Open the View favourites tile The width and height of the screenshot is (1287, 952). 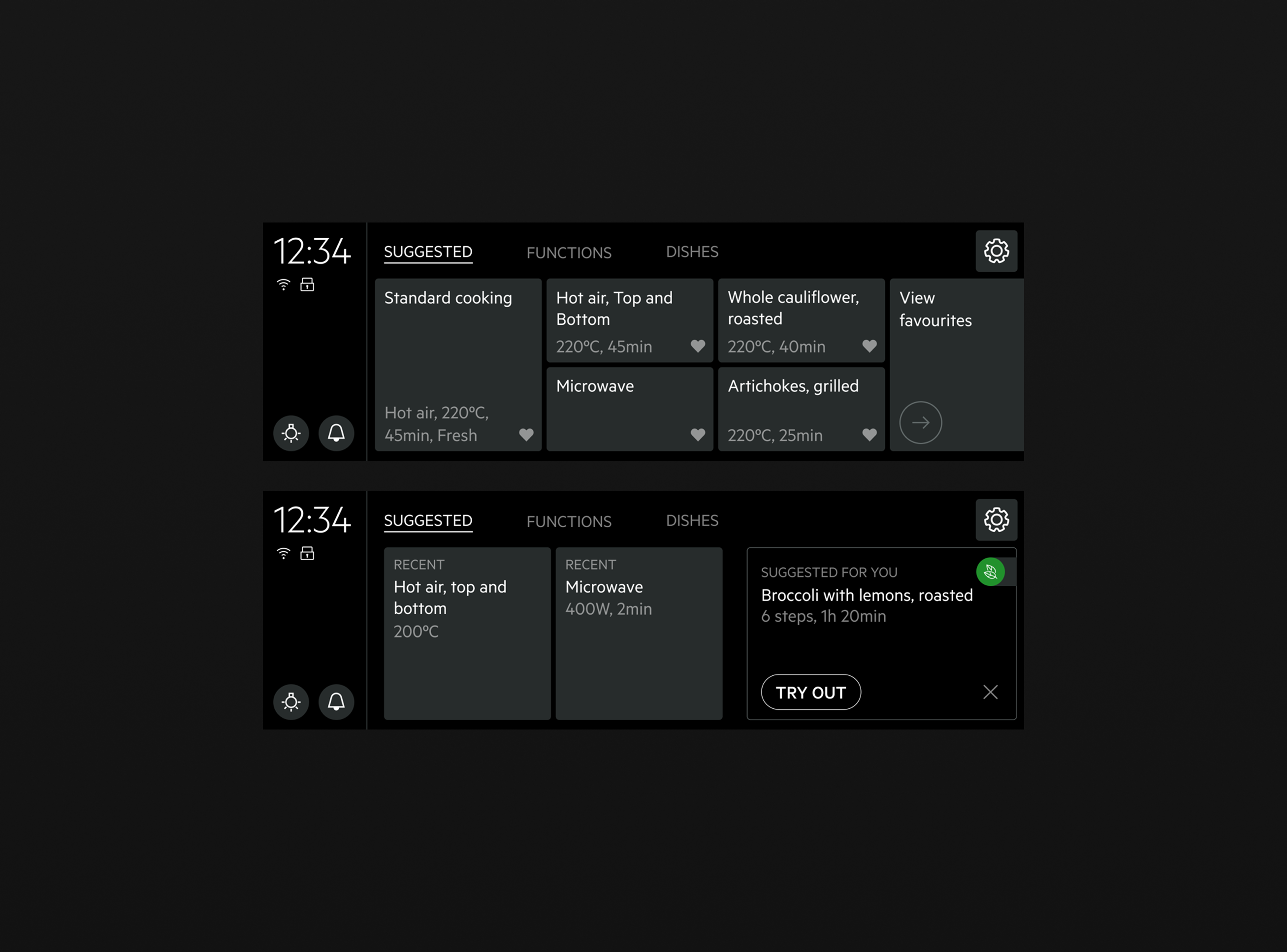[957, 365]
